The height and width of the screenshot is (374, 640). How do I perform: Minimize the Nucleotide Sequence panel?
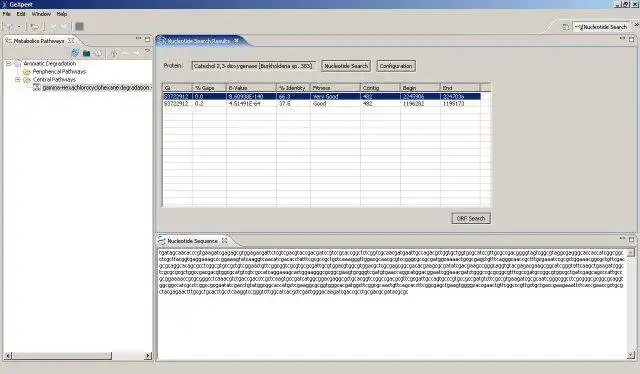[622, 238]
